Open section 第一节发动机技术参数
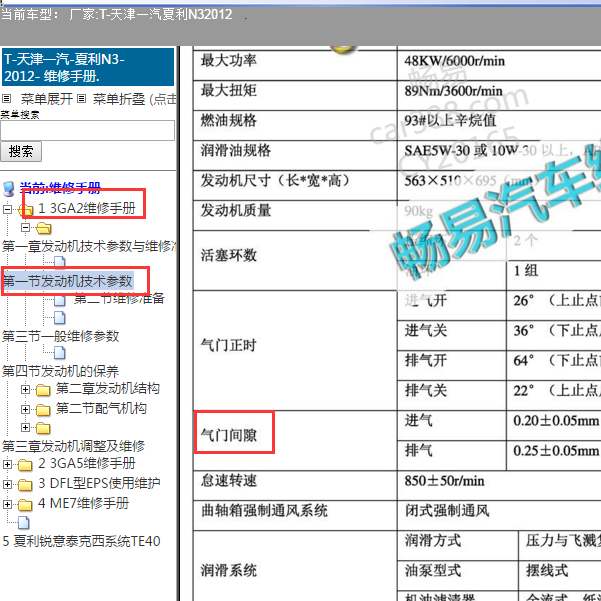601x601 pixels. click(68, 281)
